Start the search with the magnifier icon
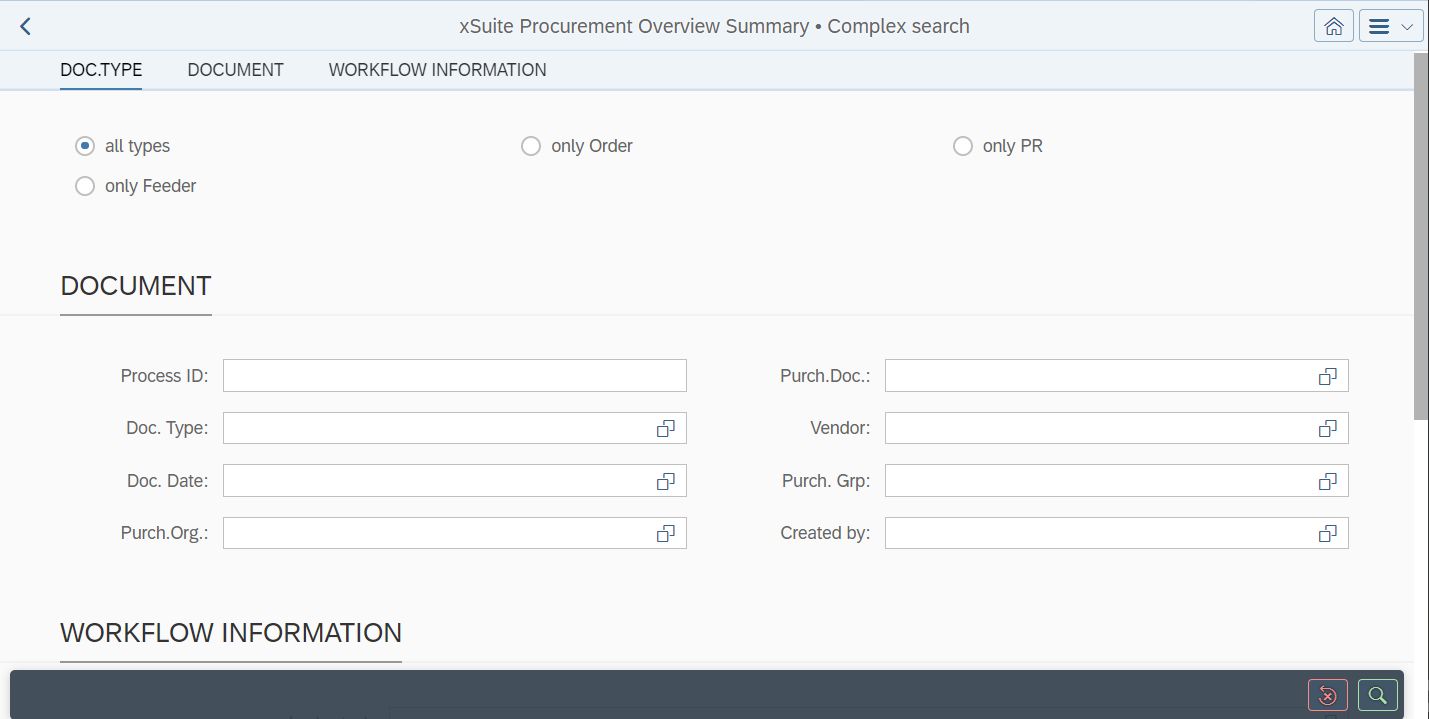The height and width of the screenshot is (719, 1429). [1377, 694]
